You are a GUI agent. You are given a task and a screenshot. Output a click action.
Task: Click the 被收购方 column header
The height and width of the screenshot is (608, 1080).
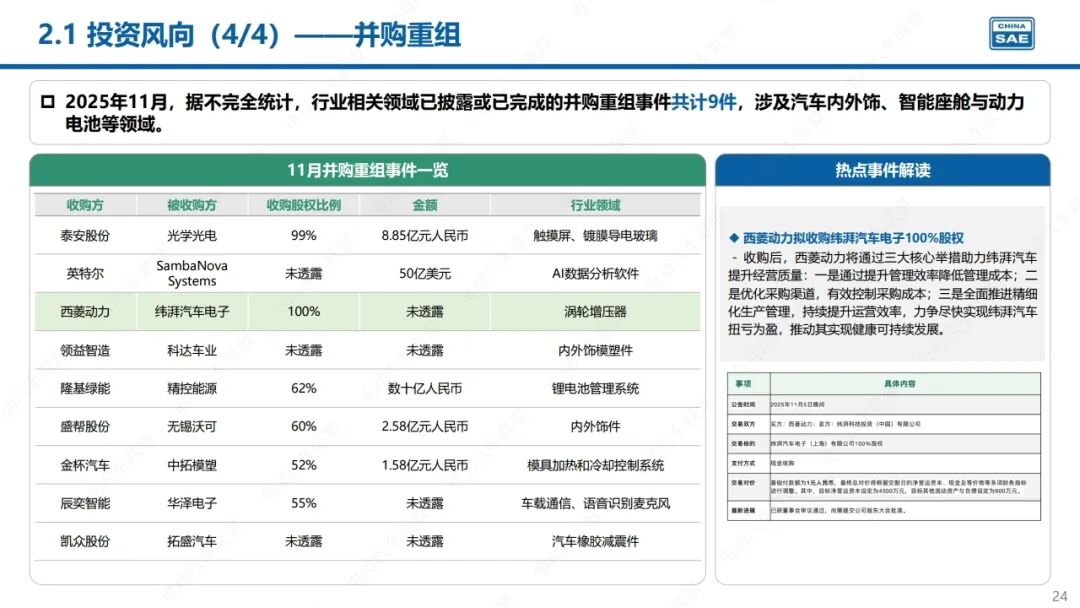point(191,205)
